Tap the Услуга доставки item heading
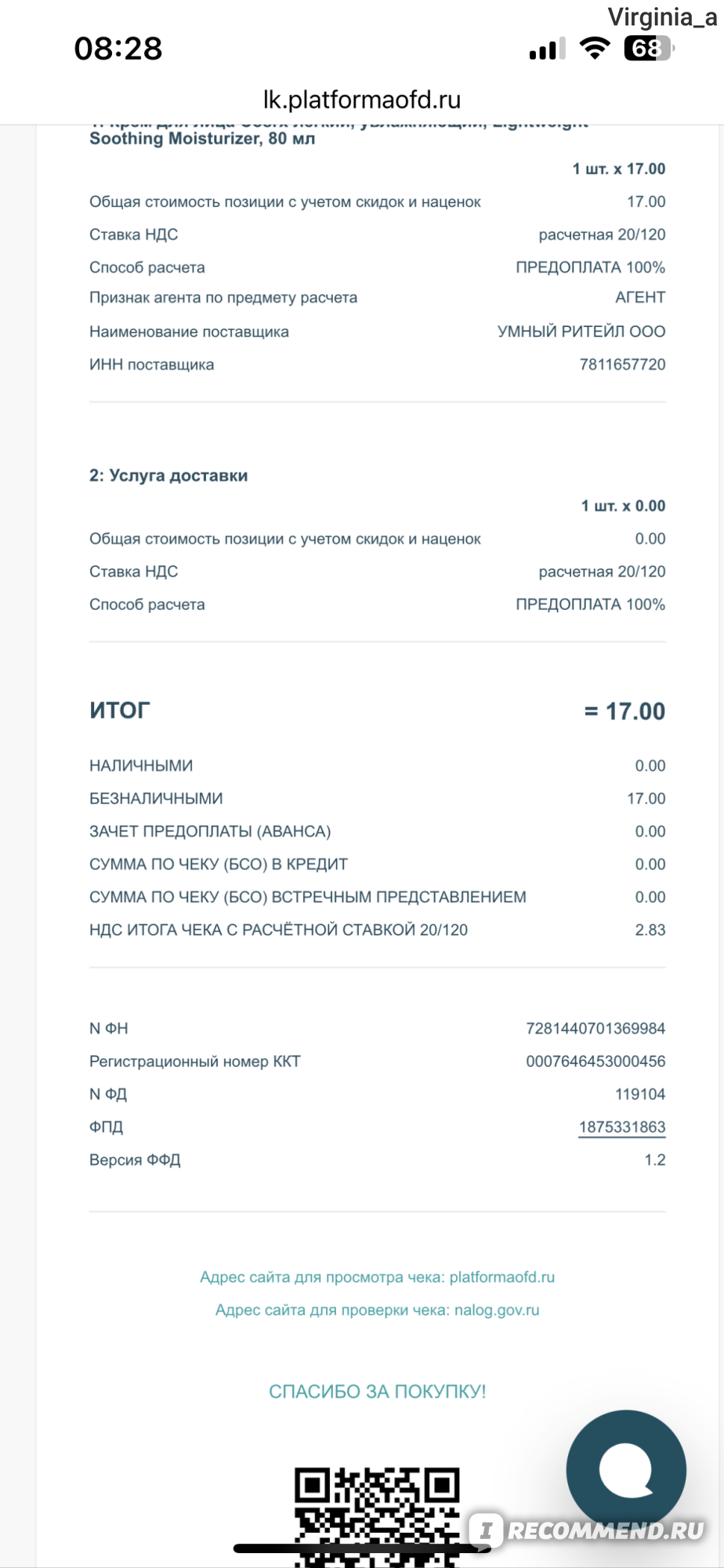The height and width of the screenshot is (1568, 724). 168,476
